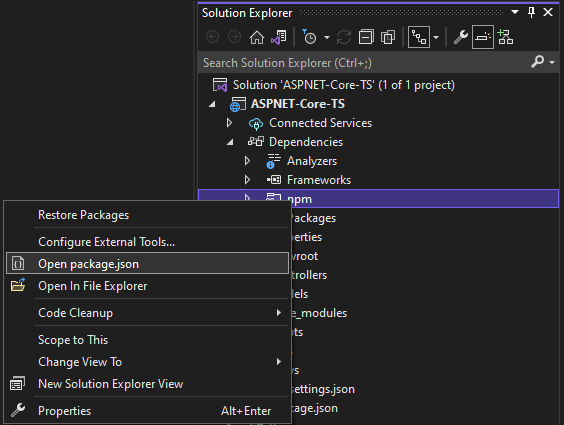Image resolution: width=564 pixels, height=425 pixels.
Task: Click the Forward navigation arrow in Solution Explorer
Action: point(235,37)
